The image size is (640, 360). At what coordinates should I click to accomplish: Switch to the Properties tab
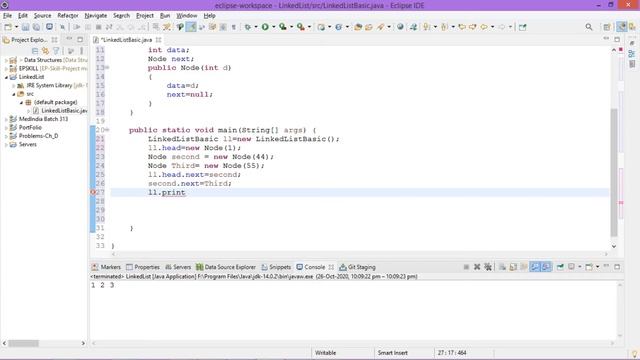point(143,267)
